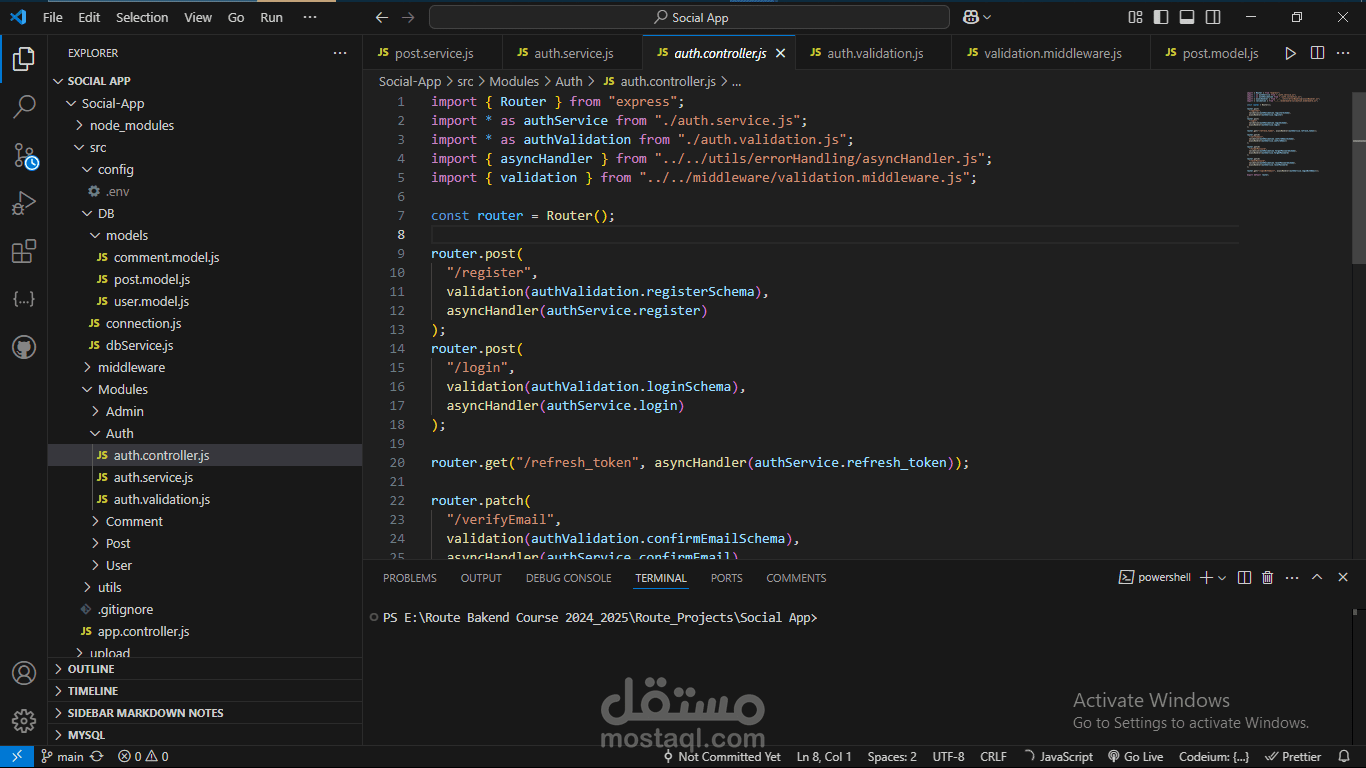Customize layout icon in title bar
This screenshot has height=768, width=1366.
[1135, 17]
